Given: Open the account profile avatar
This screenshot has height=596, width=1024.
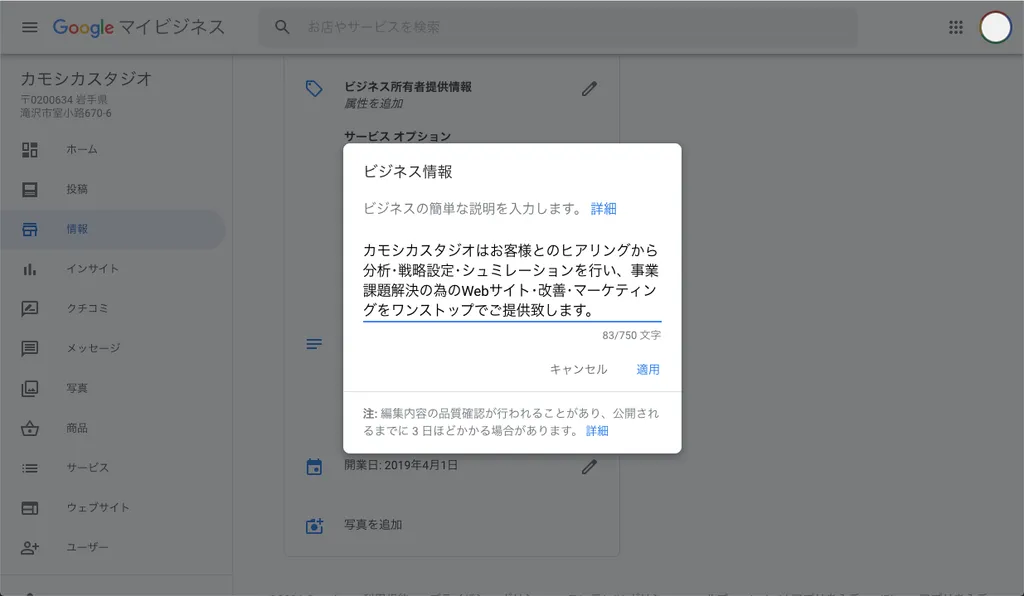Looking at the screenshot, I should [995, 27].
